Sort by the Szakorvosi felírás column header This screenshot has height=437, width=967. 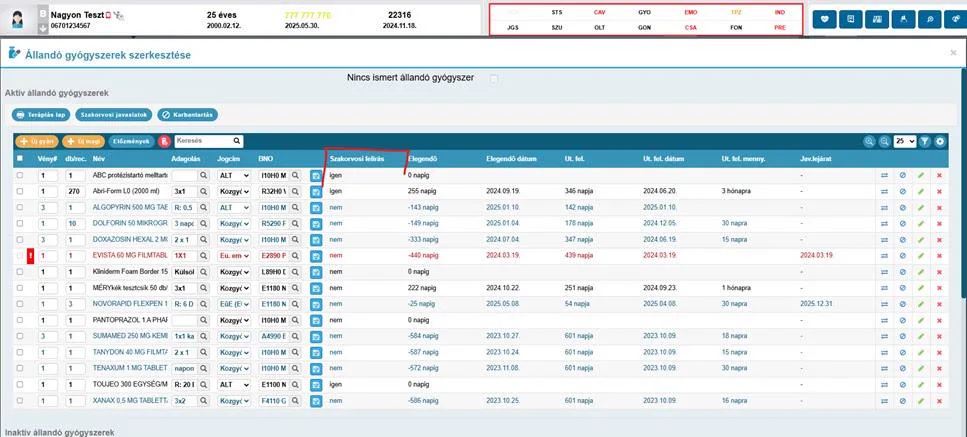coord(357,158)
